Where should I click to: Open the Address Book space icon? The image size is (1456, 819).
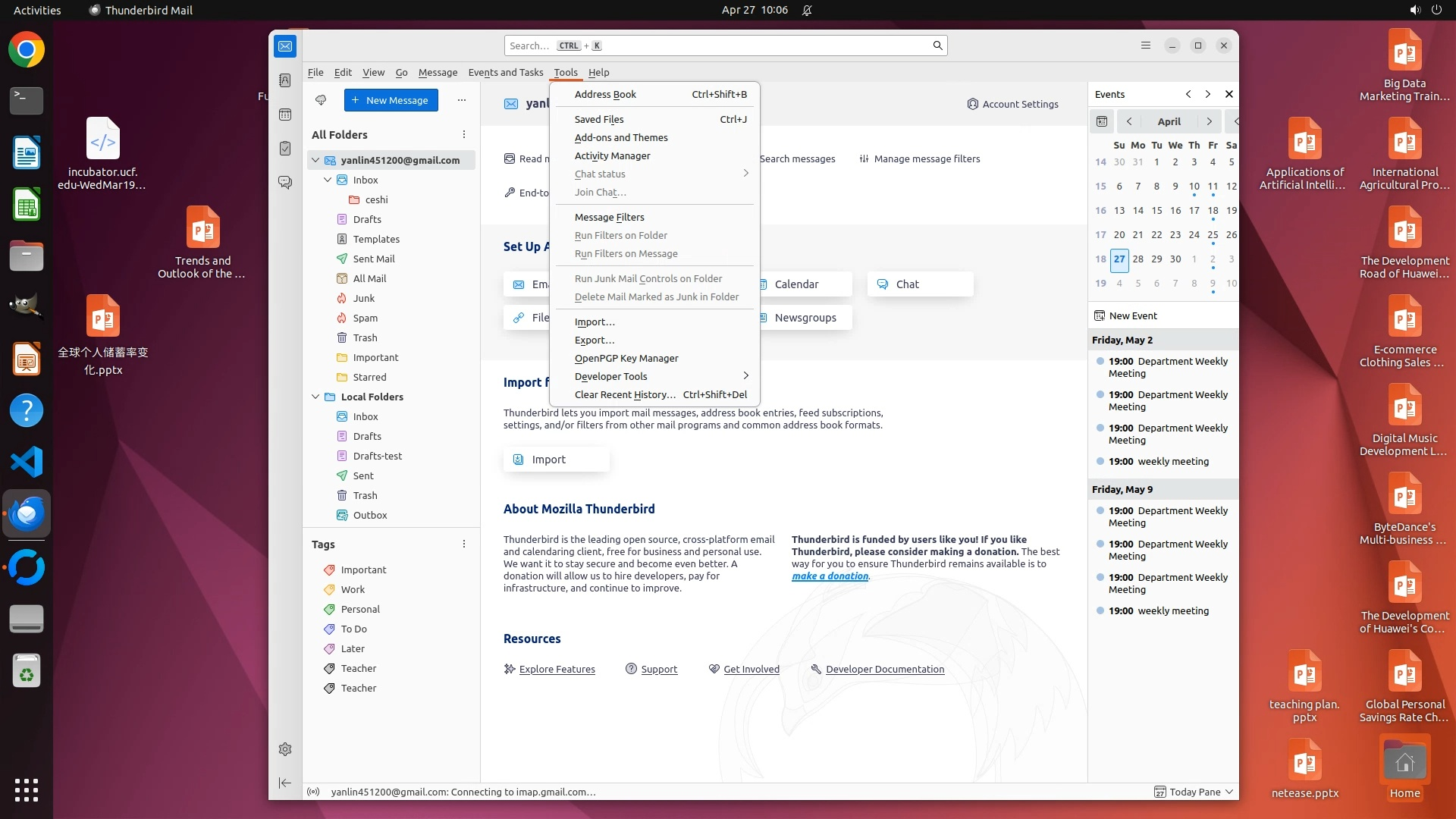click(x=285, y=80)
